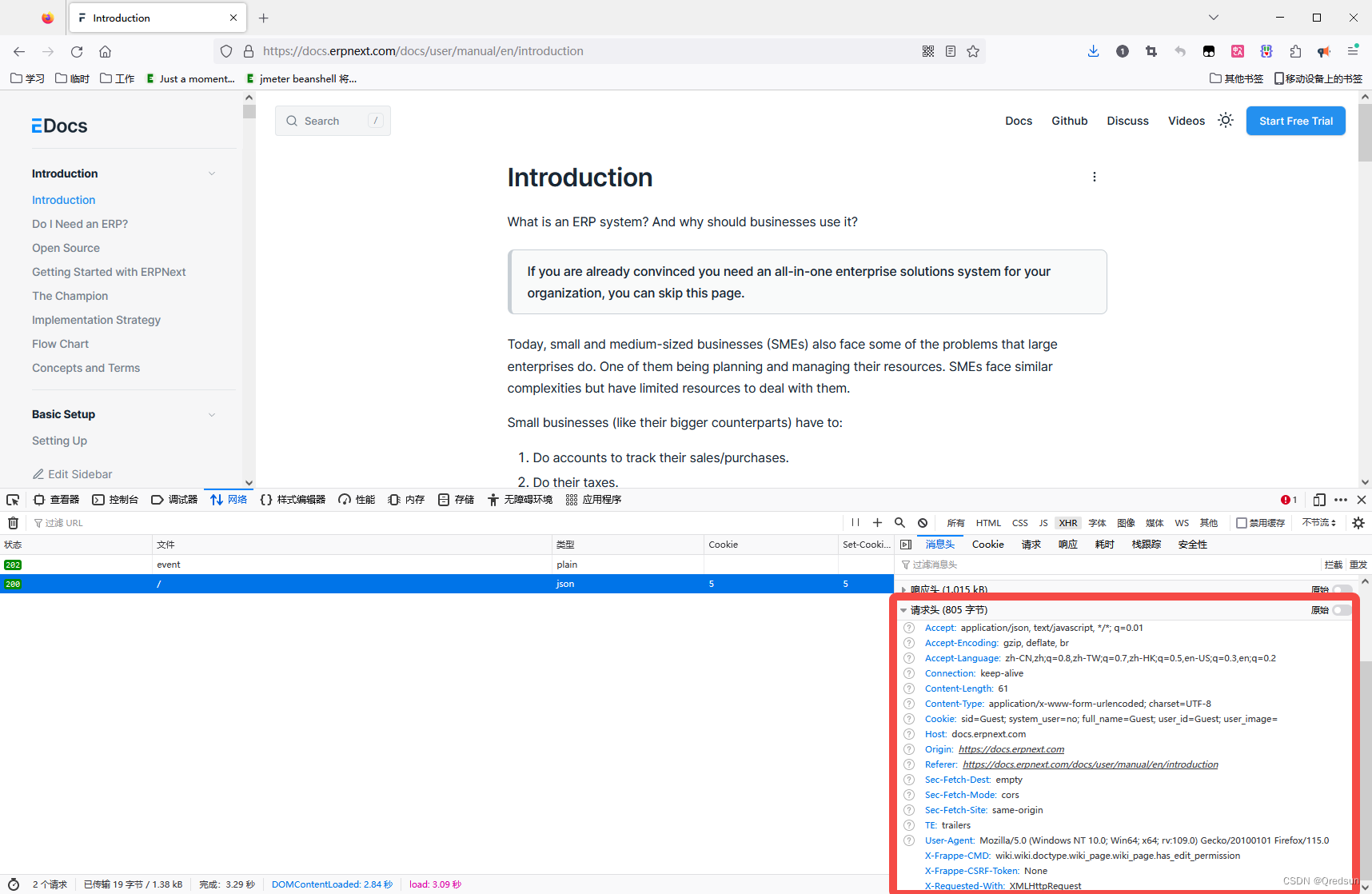Open devtools more options ellipsis
The width and height of the screenshot is (1372, 894).
point(1341,500)
